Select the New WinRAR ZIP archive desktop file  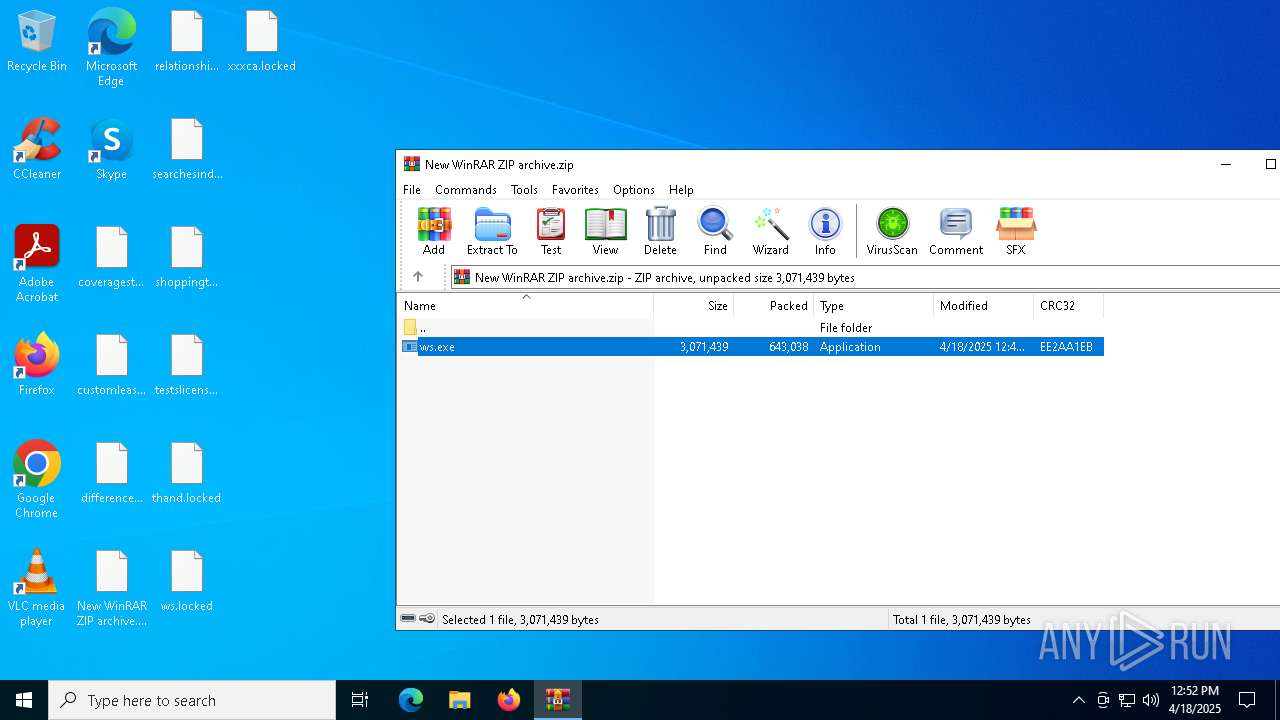tap(112, 588)
